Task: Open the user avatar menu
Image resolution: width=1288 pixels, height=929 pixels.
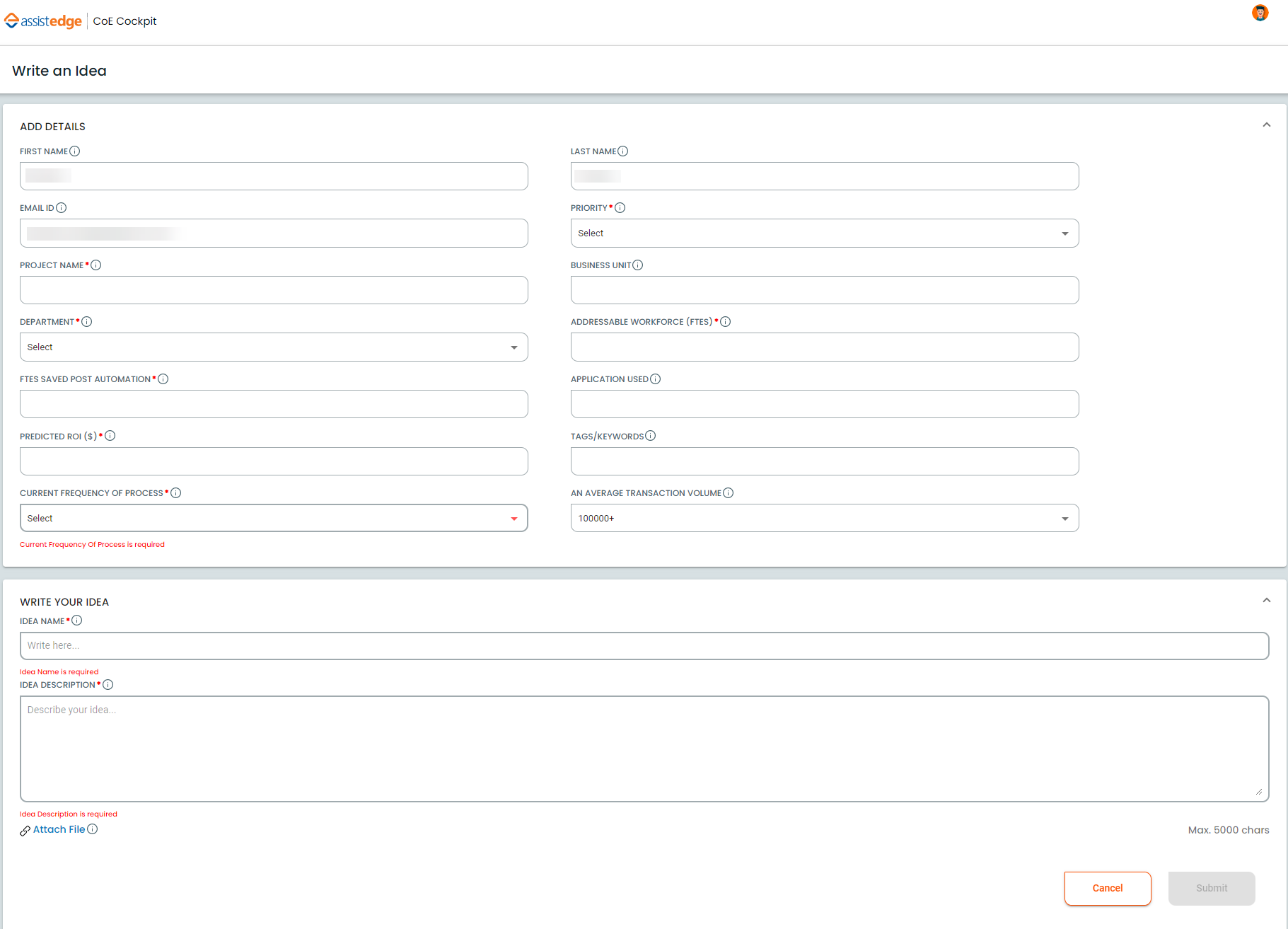Action: click(x=1260, y=13)
